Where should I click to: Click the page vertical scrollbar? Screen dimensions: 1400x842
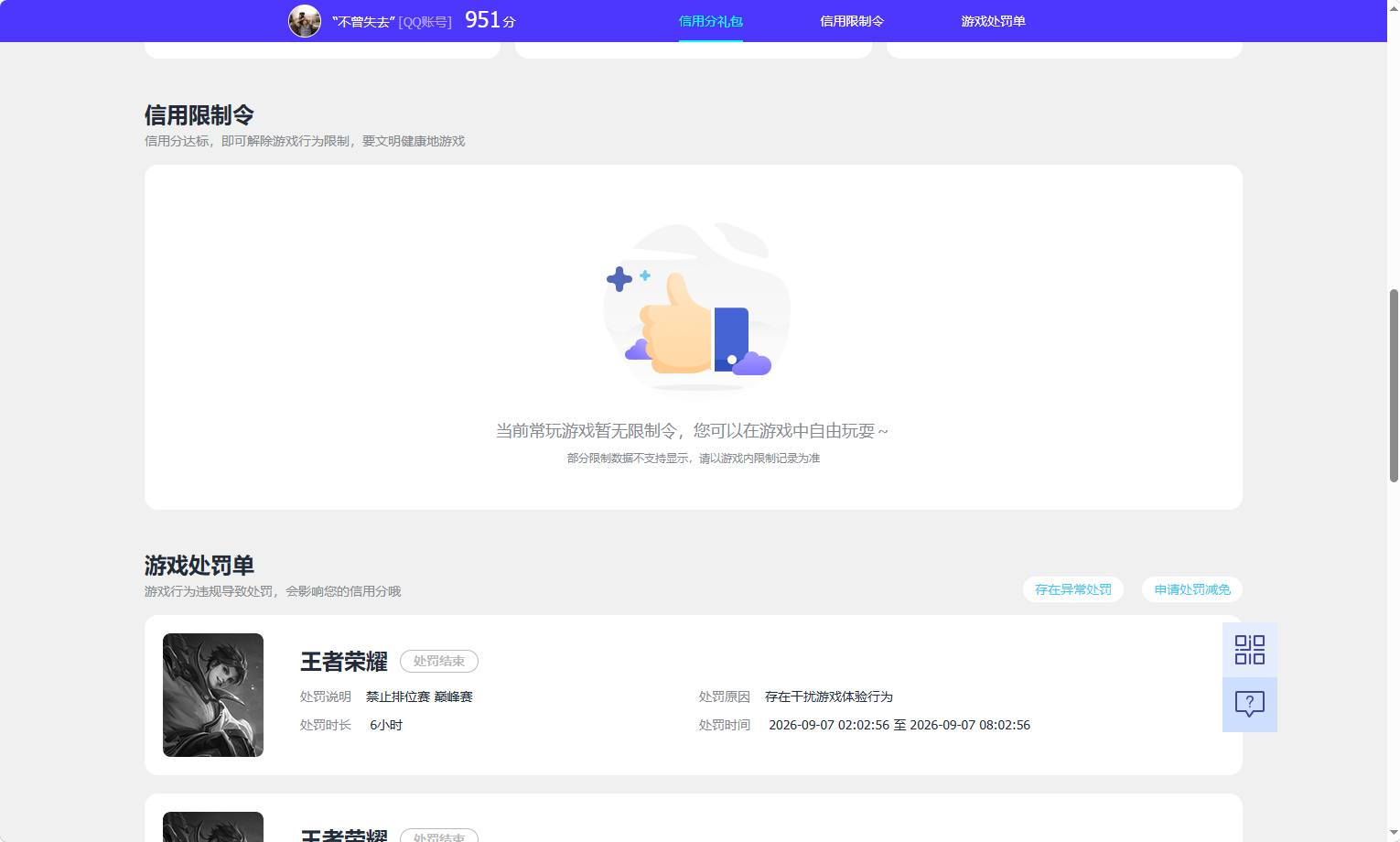click(x=1394, y=384)
